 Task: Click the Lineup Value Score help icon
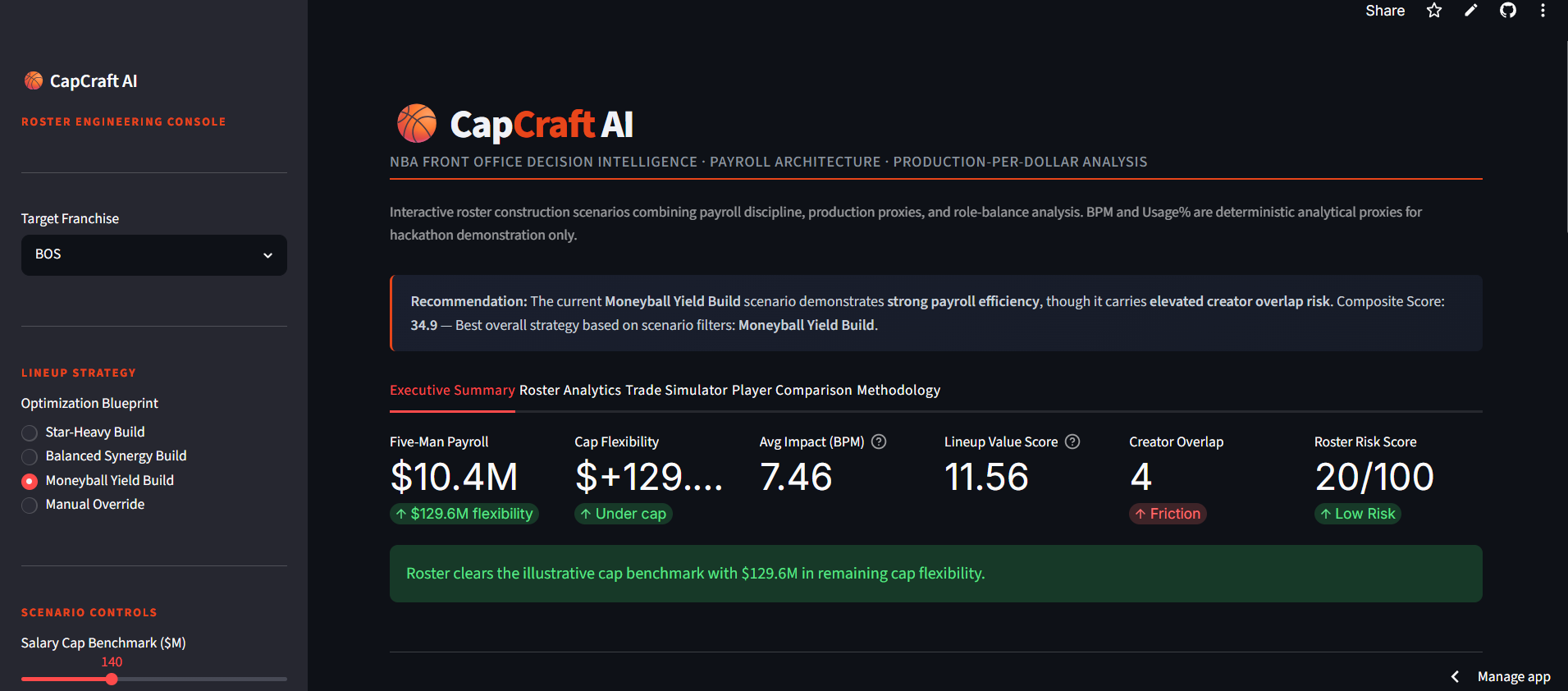pyautogui.click(x=1072, y=442)
